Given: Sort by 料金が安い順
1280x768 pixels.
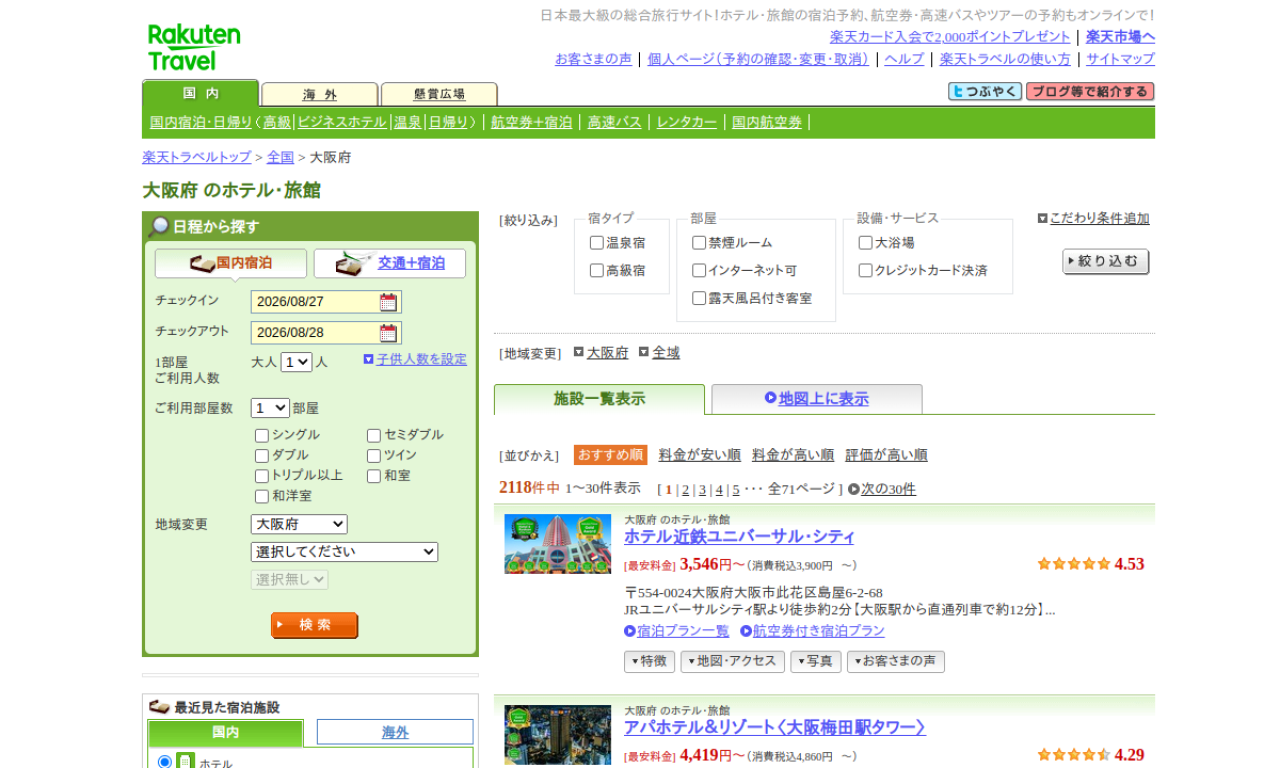Looking at the screenshot, I should 700,455.
